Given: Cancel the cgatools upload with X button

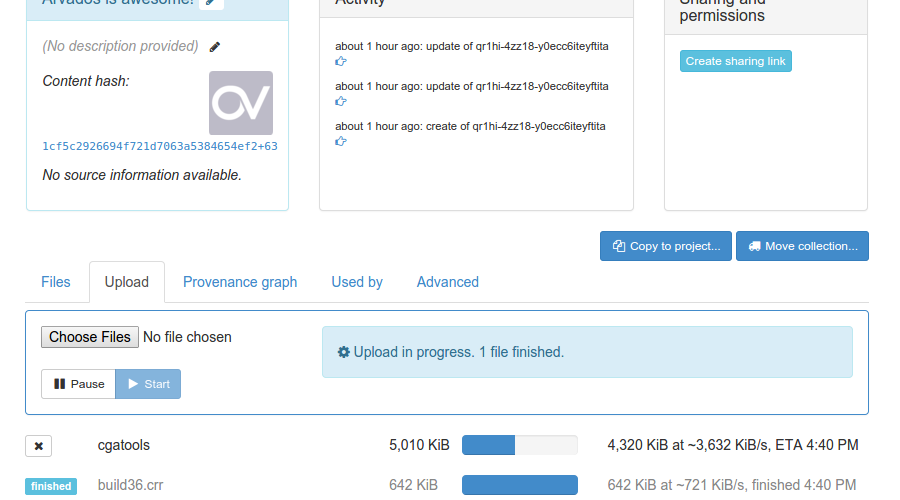Looking at the screenshot, I should pos(38,446).
